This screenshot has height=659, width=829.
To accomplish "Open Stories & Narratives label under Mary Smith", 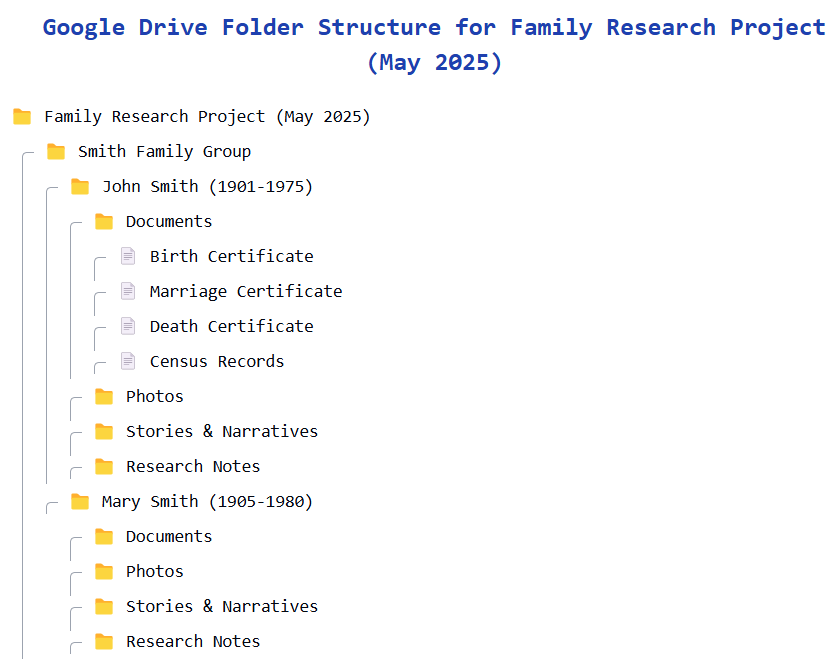I will tap(222, 607).
